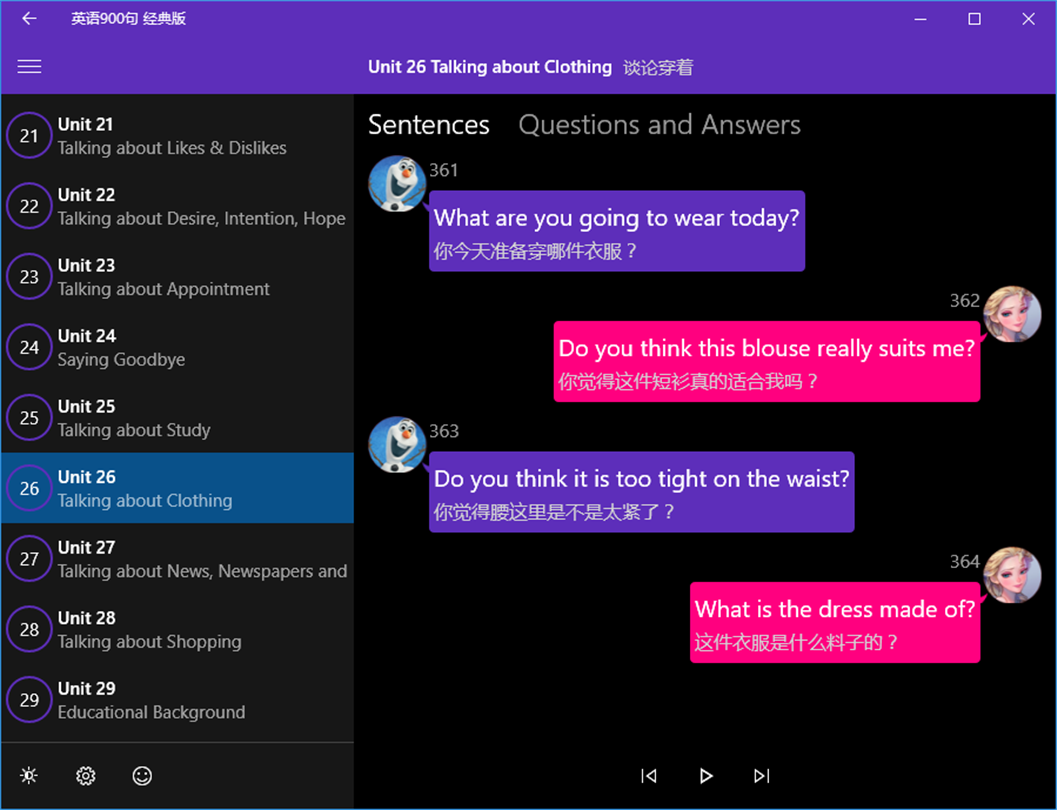
Task: Select the number 28 circle badge
Action: click(x=29, y=629)
